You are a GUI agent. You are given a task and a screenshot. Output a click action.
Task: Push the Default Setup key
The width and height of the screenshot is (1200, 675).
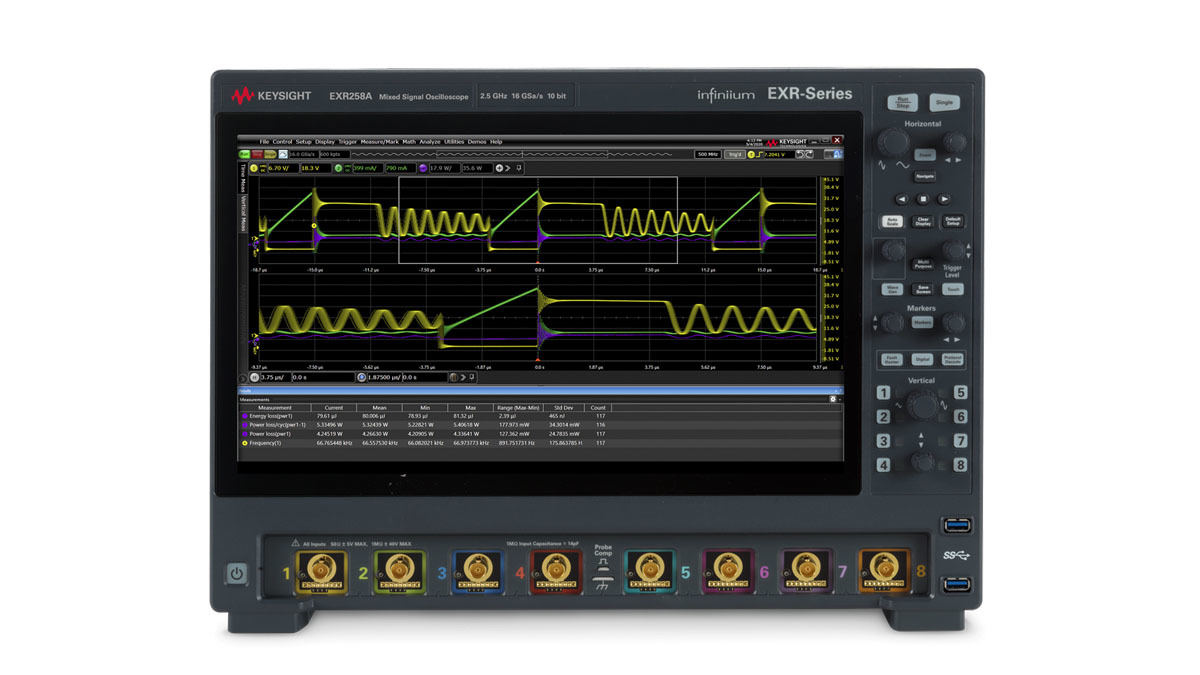953,221
